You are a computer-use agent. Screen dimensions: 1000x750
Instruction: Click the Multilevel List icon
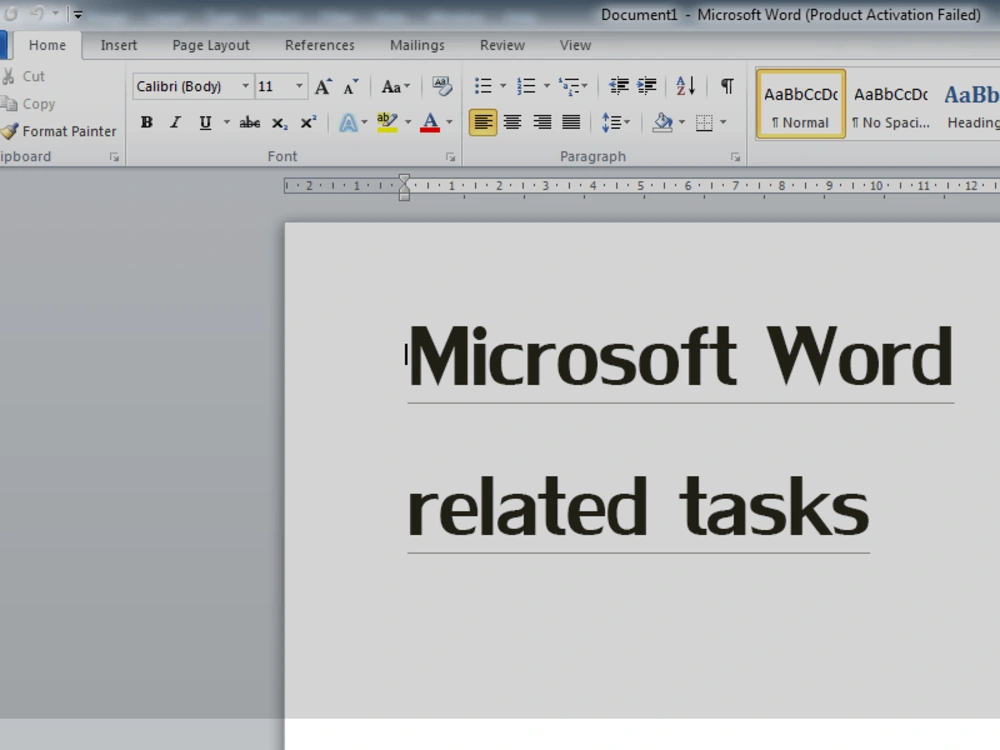coord(569,86)
